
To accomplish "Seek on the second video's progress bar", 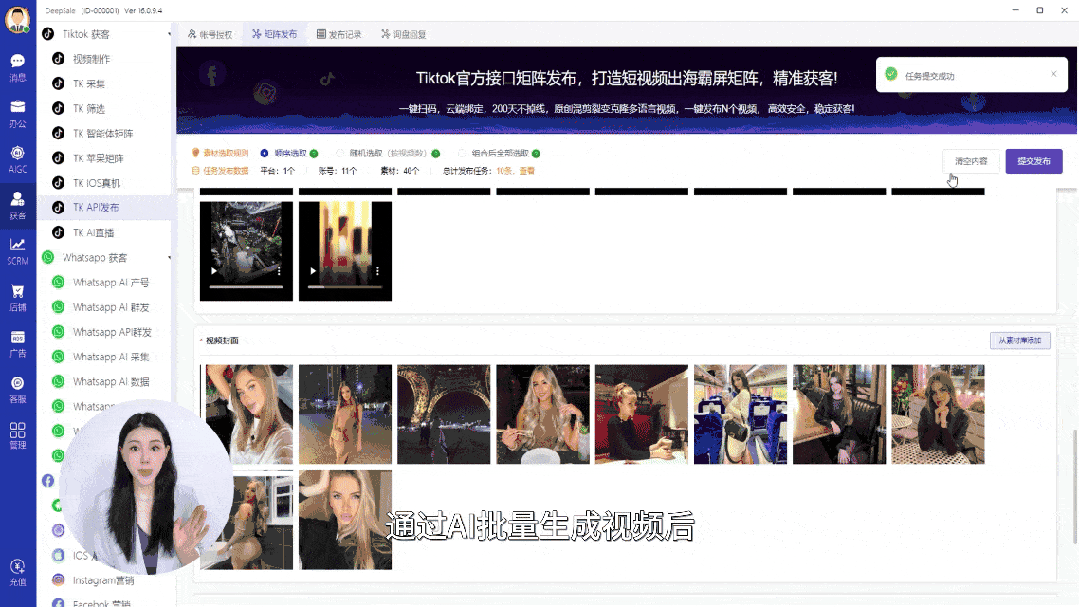I will [345, 286].
